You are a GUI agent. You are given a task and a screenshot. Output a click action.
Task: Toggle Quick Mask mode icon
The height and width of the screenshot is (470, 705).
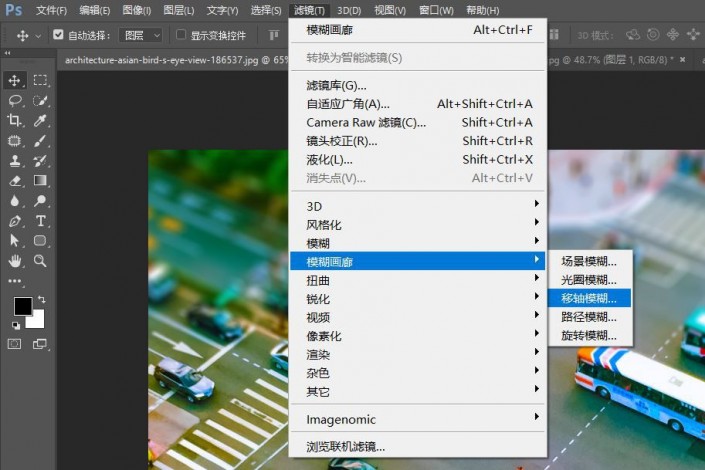(14, 345)
